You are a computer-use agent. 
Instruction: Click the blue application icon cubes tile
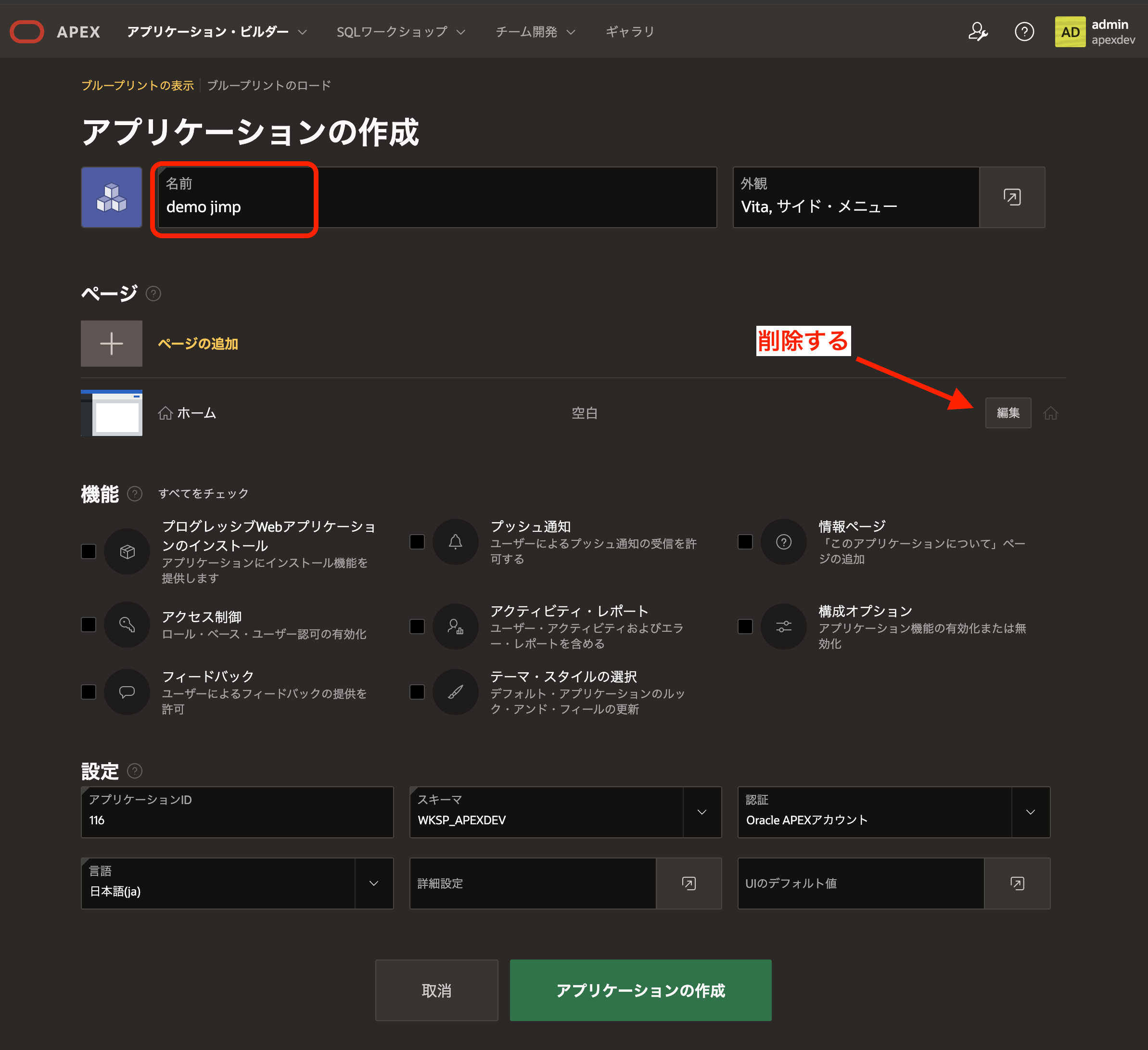(111, 197)
